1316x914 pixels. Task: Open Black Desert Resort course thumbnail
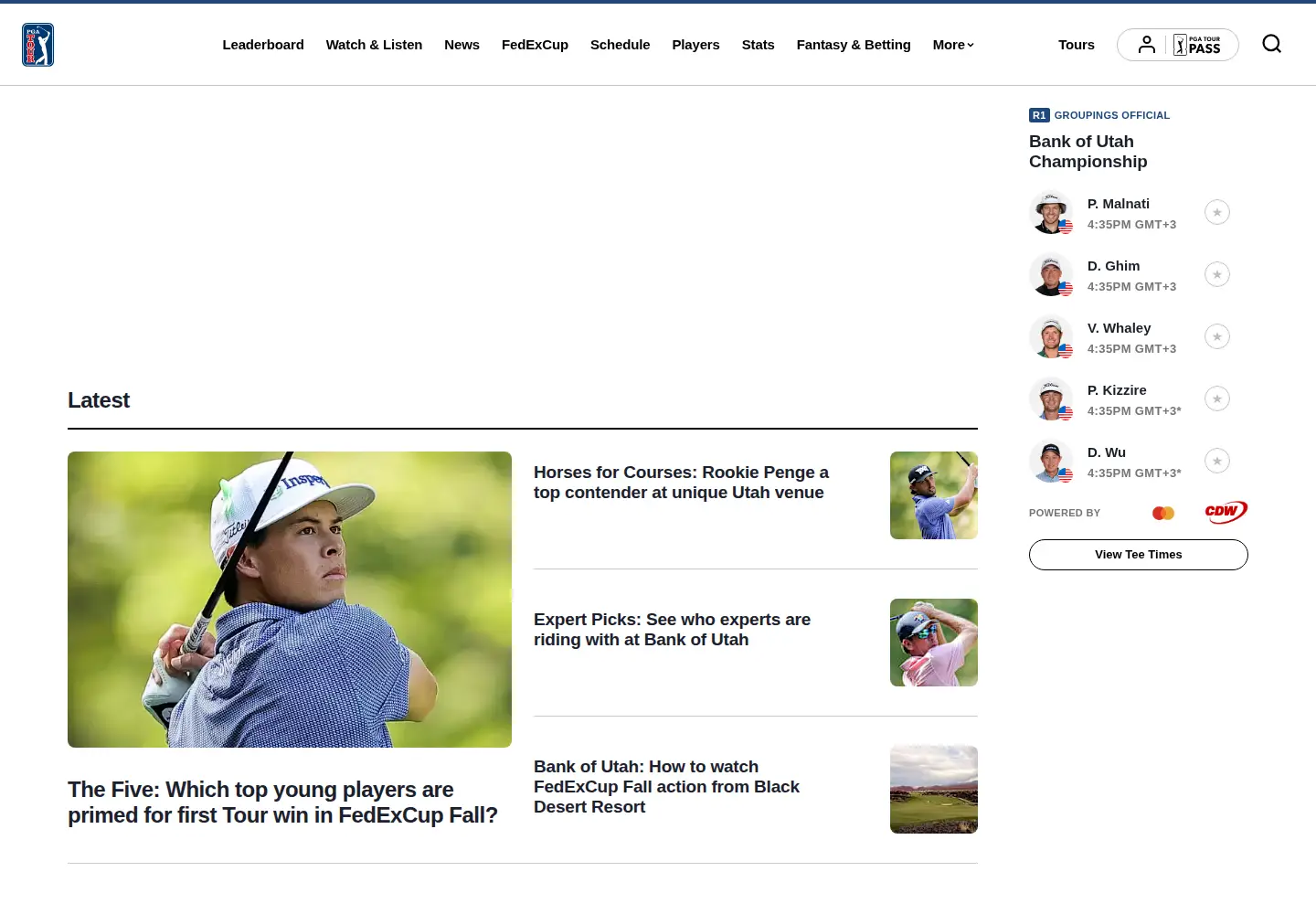click(934, 790)
